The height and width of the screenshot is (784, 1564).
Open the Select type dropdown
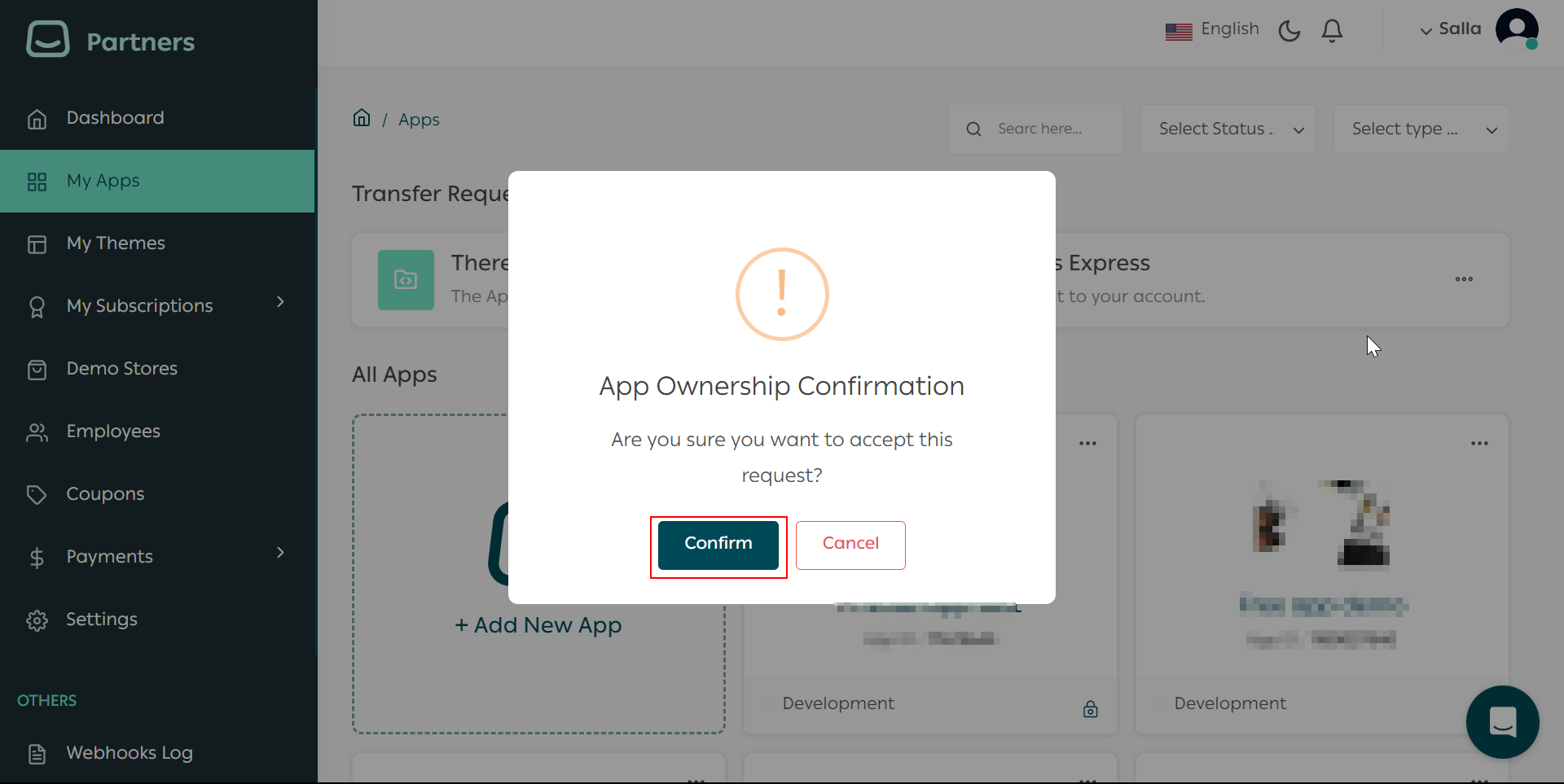(1421, 128)
